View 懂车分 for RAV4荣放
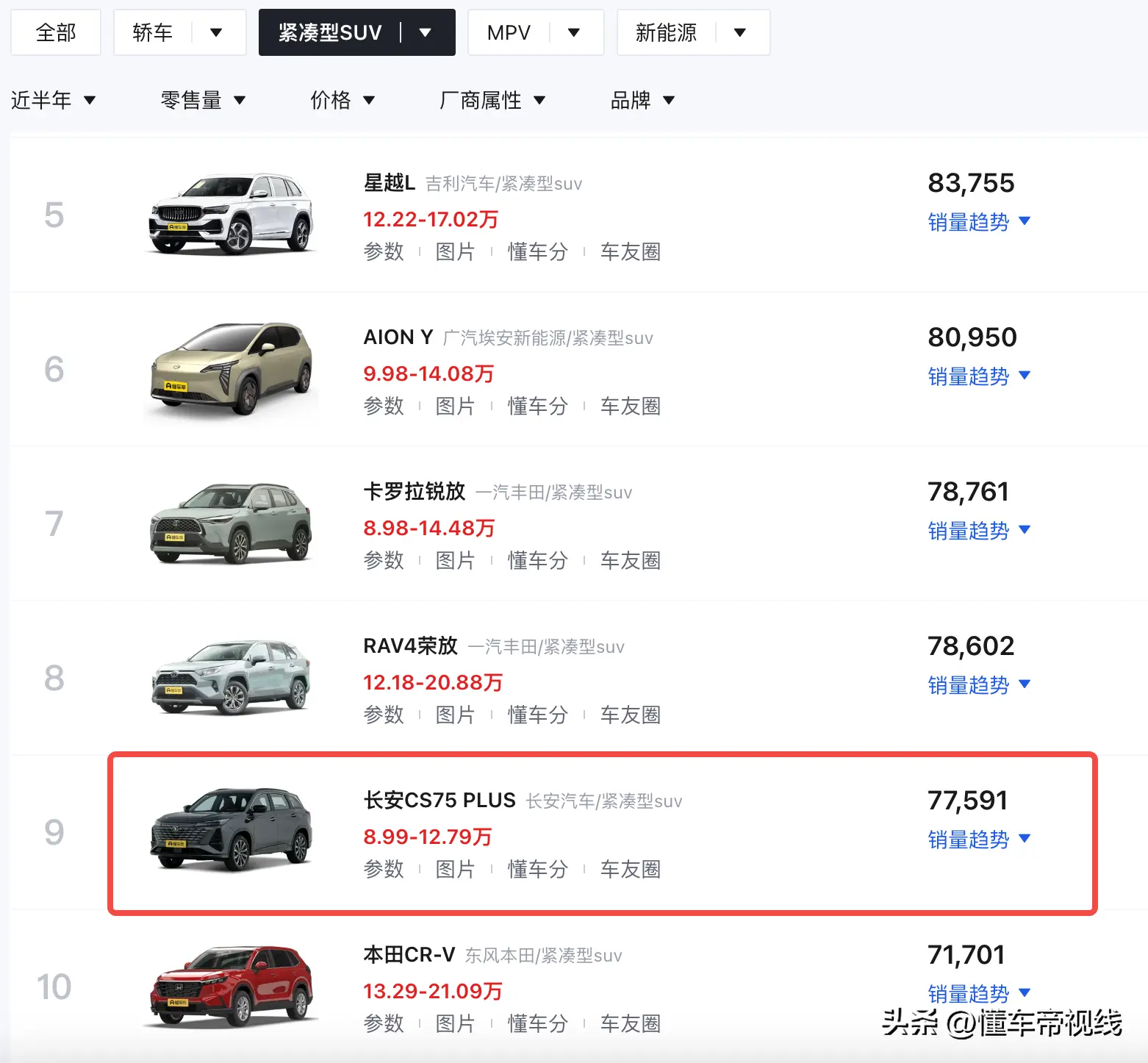This screenshot has height=1063, width=1148. coord(538,715)
